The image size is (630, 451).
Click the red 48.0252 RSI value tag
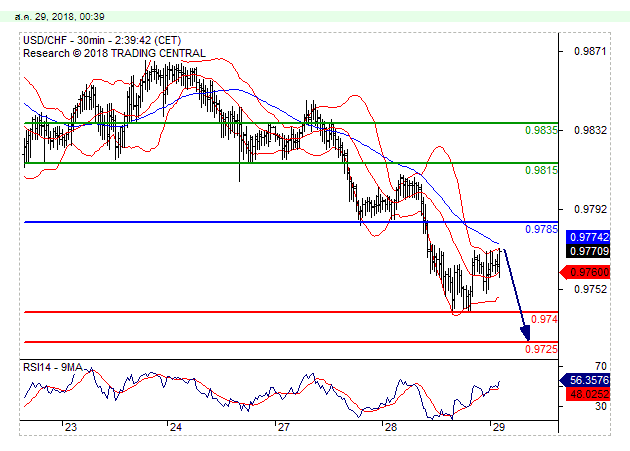click(588, 394)
